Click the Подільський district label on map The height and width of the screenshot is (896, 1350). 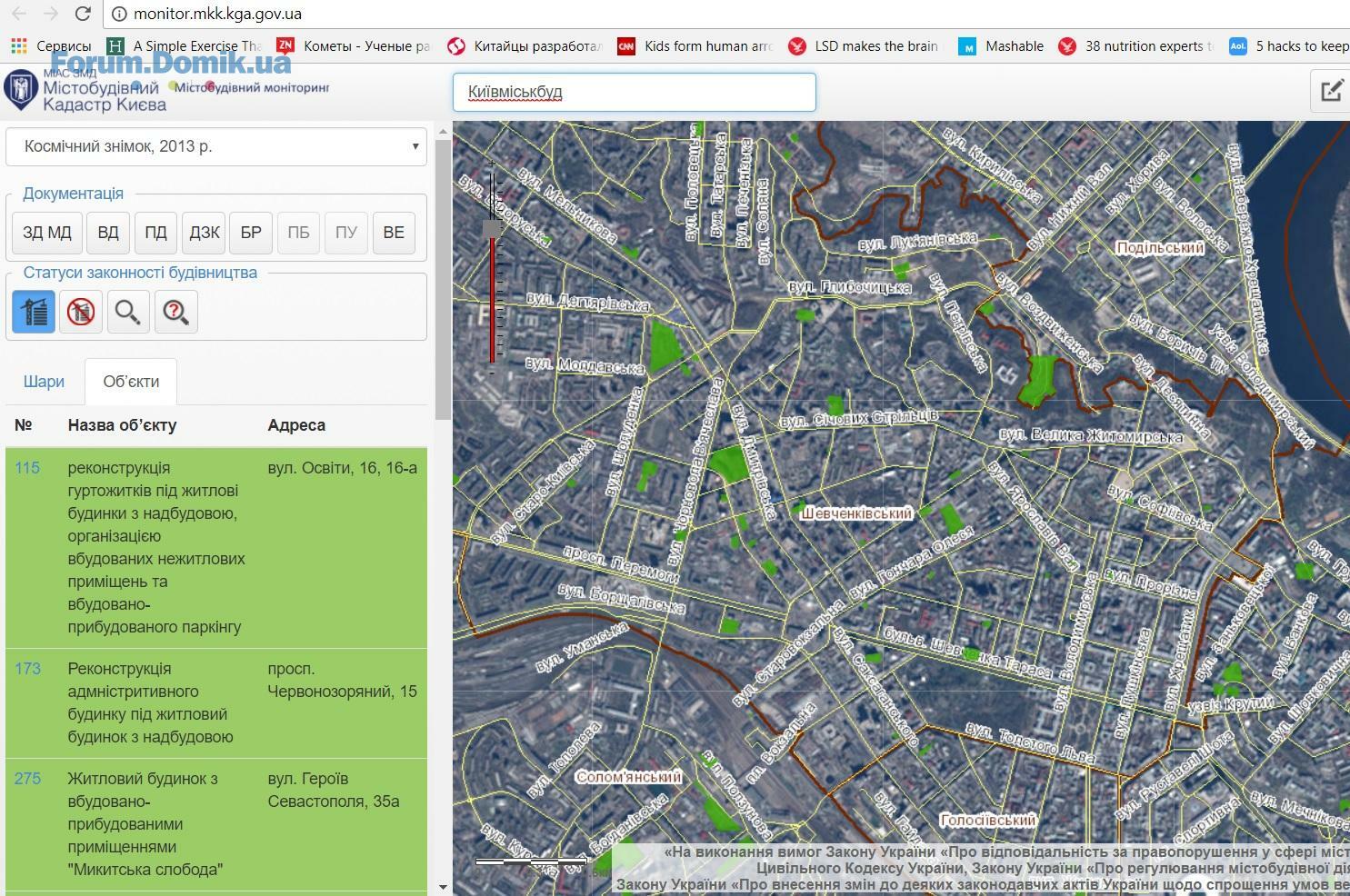[x=1160, y=247]
